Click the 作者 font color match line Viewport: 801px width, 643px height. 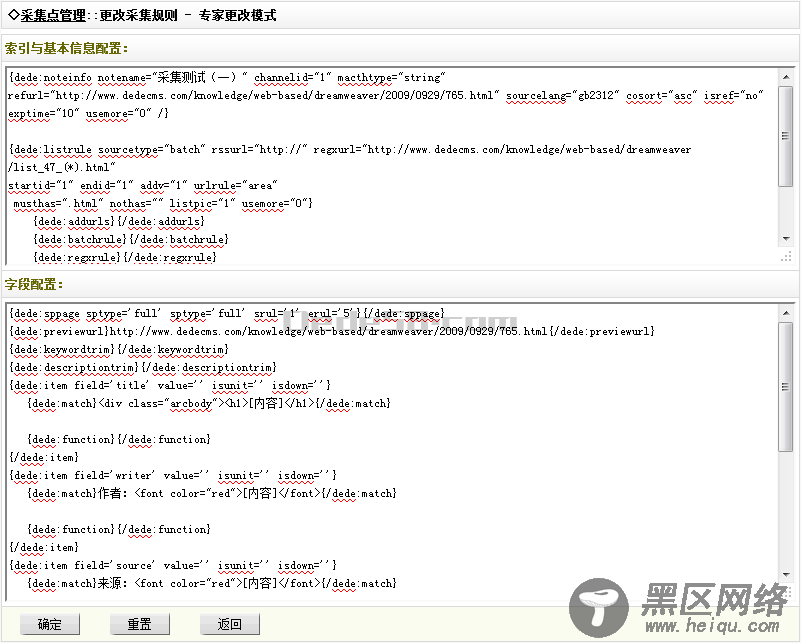coord(212,493)
